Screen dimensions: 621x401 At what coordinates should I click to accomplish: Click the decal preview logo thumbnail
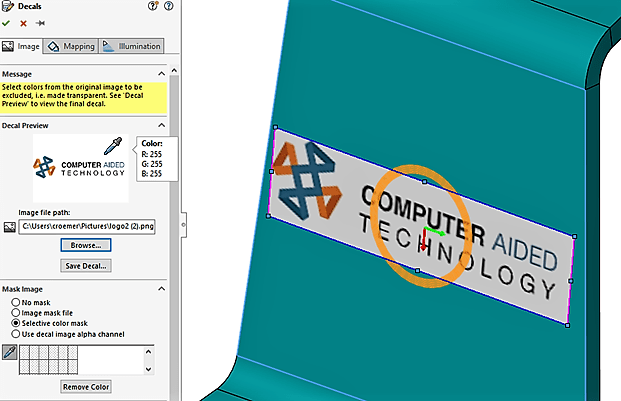80,168
